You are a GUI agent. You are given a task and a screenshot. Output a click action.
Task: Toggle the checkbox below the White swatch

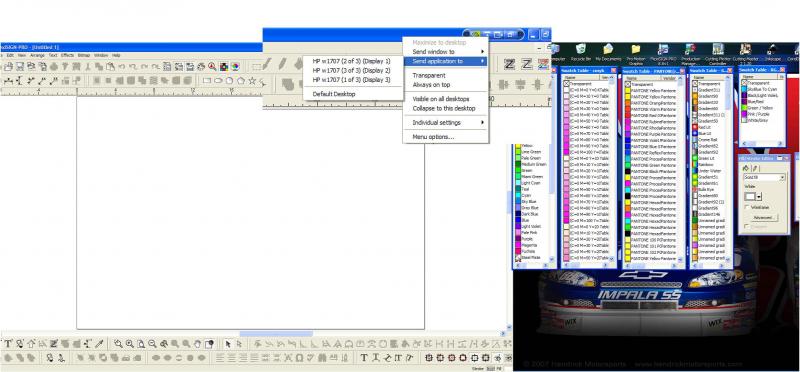(747, 207)
